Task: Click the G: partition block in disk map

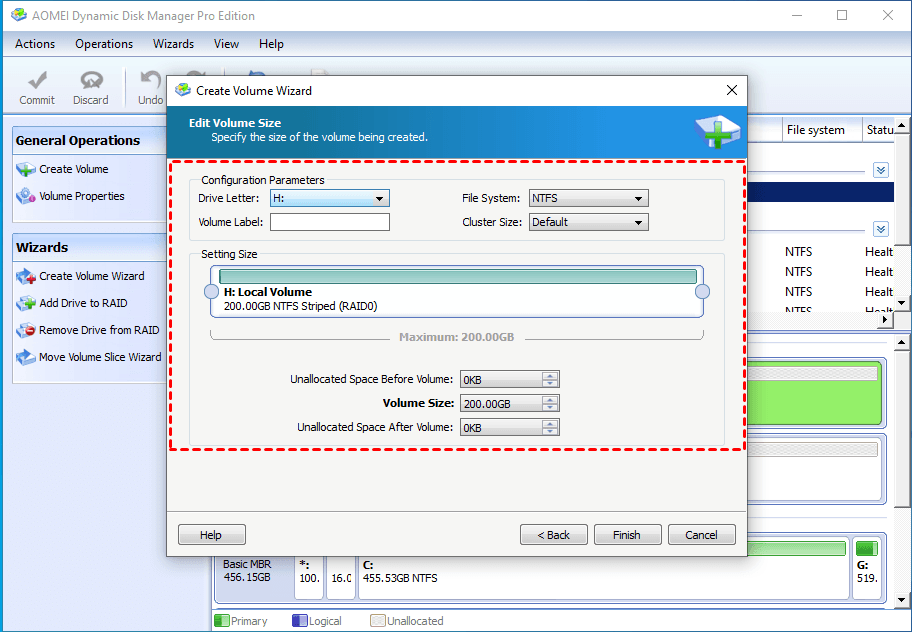Action: [x=868, y=567]
